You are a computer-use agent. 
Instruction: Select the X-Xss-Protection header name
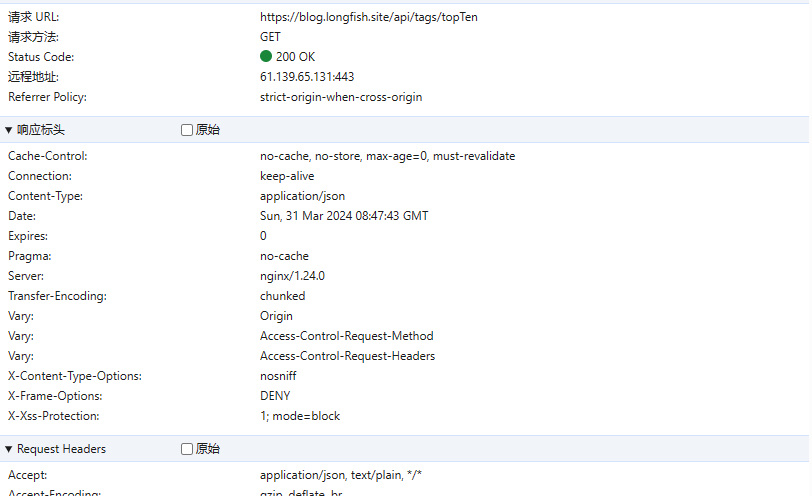[x=54, y=416]
